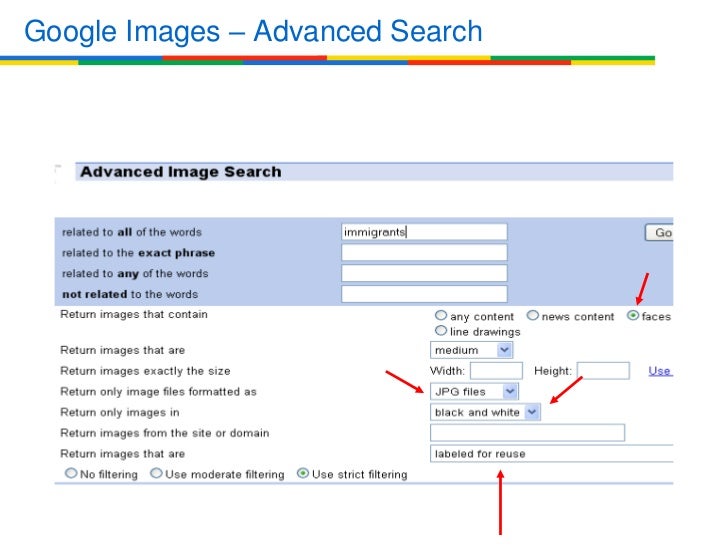Open the 'labeled for reuse' usage rights dropdown
The width and height of the screenshot is (728, 546).
tap(552, 454)
